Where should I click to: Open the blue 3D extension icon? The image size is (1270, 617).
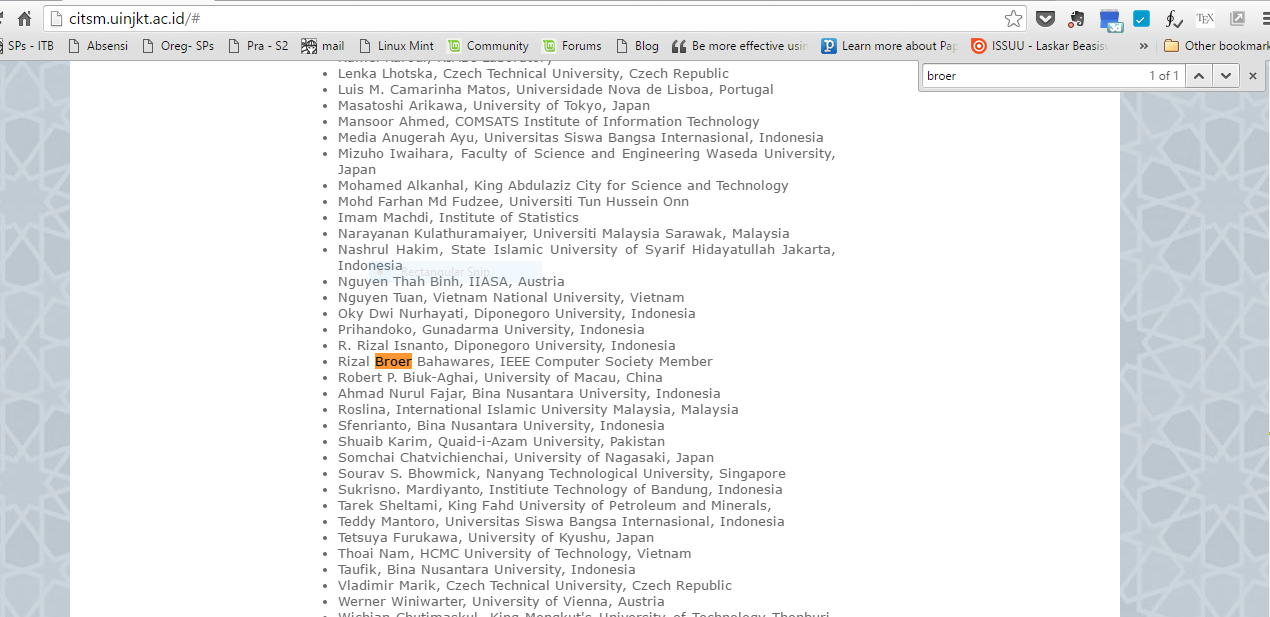tap(1110, 19)
